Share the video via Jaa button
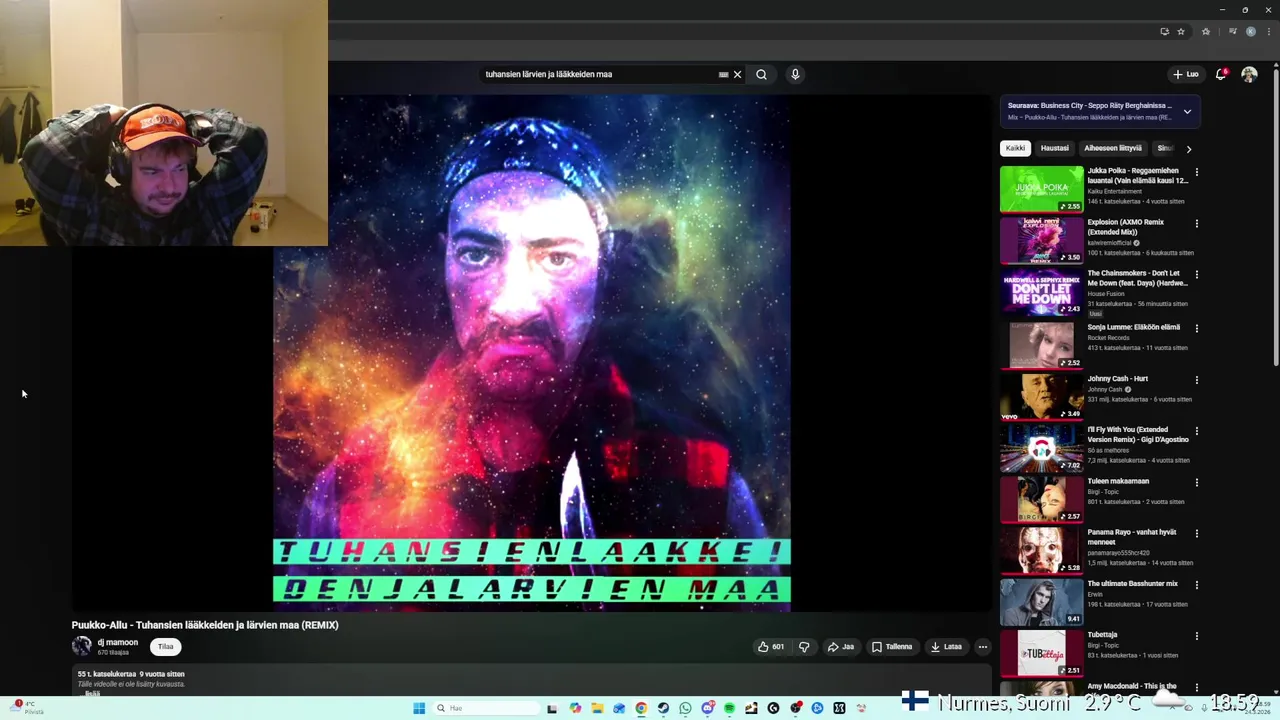 (x=841, y=647)
